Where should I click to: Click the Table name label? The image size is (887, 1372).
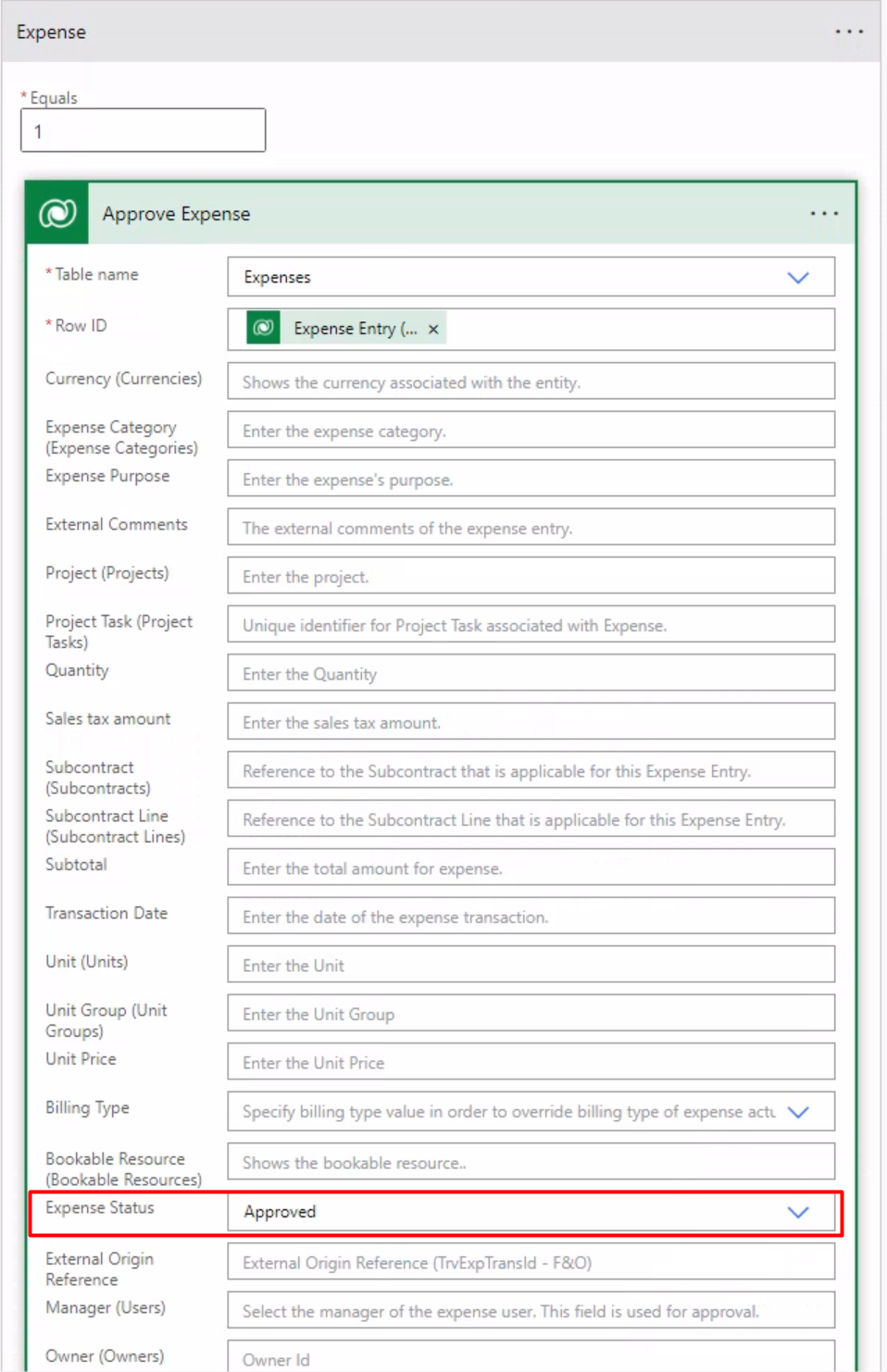(x=96, y=274)
